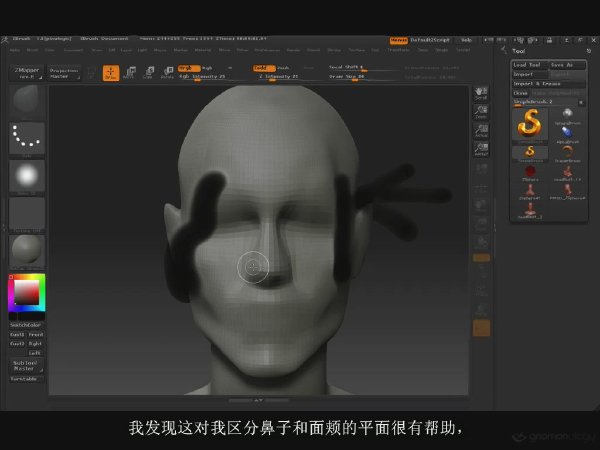The image size is (600, 450).
Task: Select the red Sphere3D tool
Action: [530, 173]
